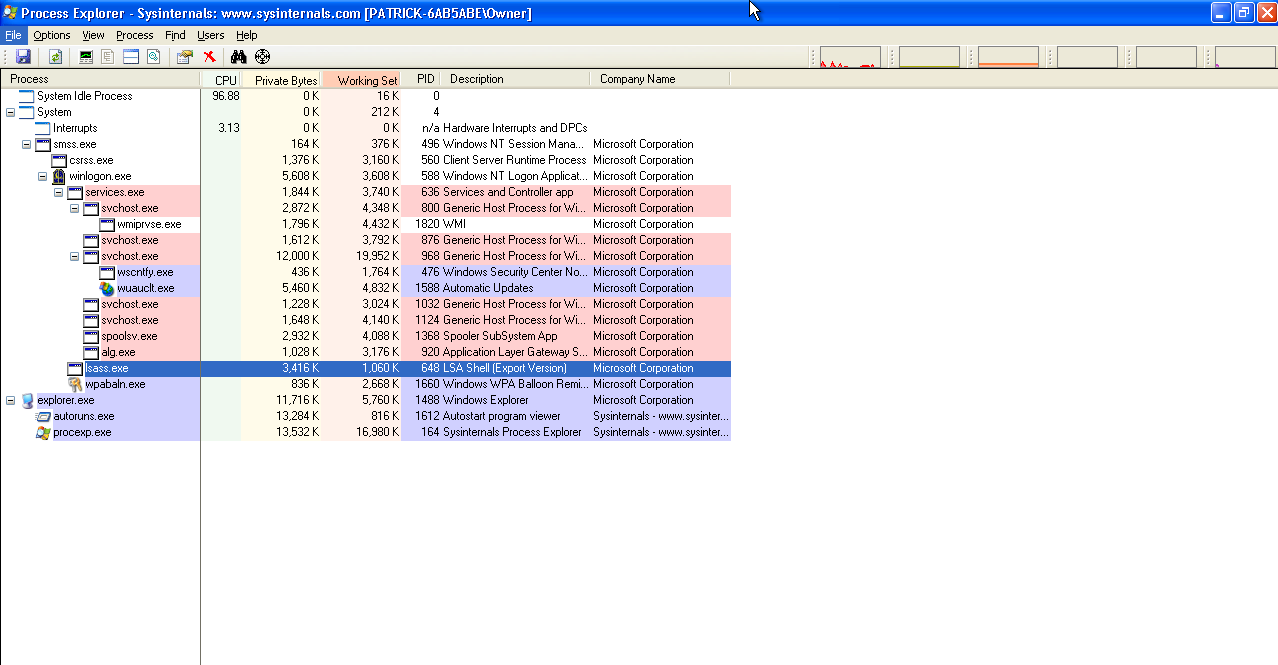Image resolution: width=1278 pixels, height=665 pixels.
Task: Collapse the smss.exe tree node
Action: point(27,144)
